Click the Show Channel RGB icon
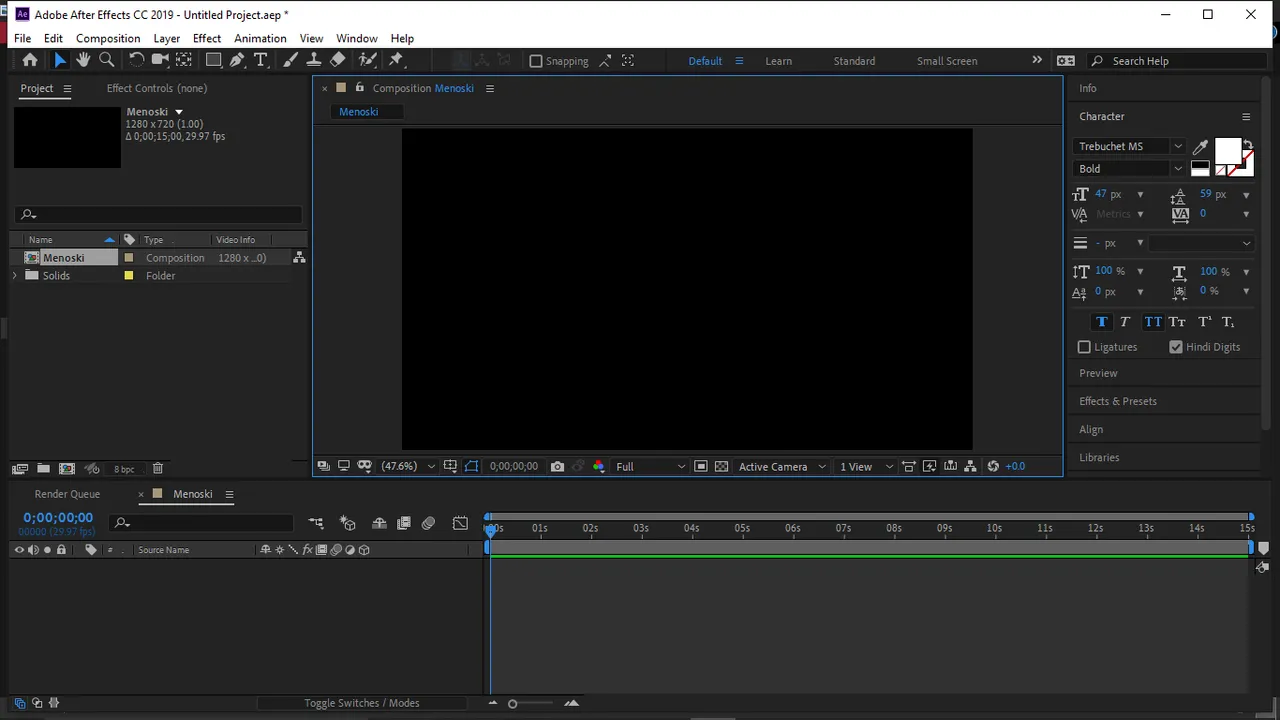 click(x=599, y=466)
